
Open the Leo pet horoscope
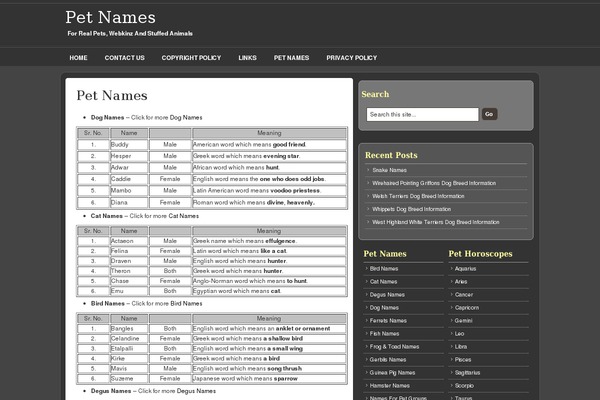(x=459, y=334)
